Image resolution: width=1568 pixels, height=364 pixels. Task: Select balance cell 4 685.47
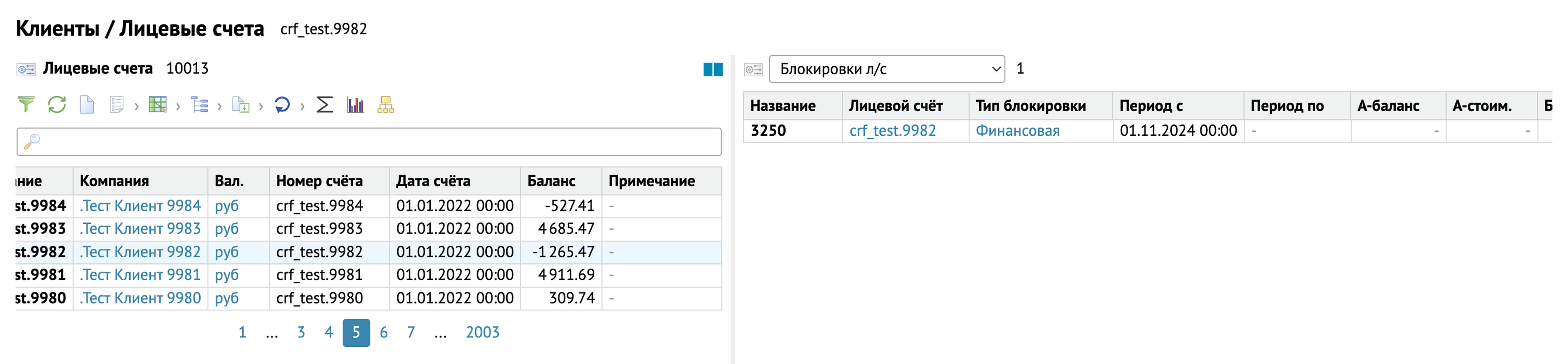point(561,229)
